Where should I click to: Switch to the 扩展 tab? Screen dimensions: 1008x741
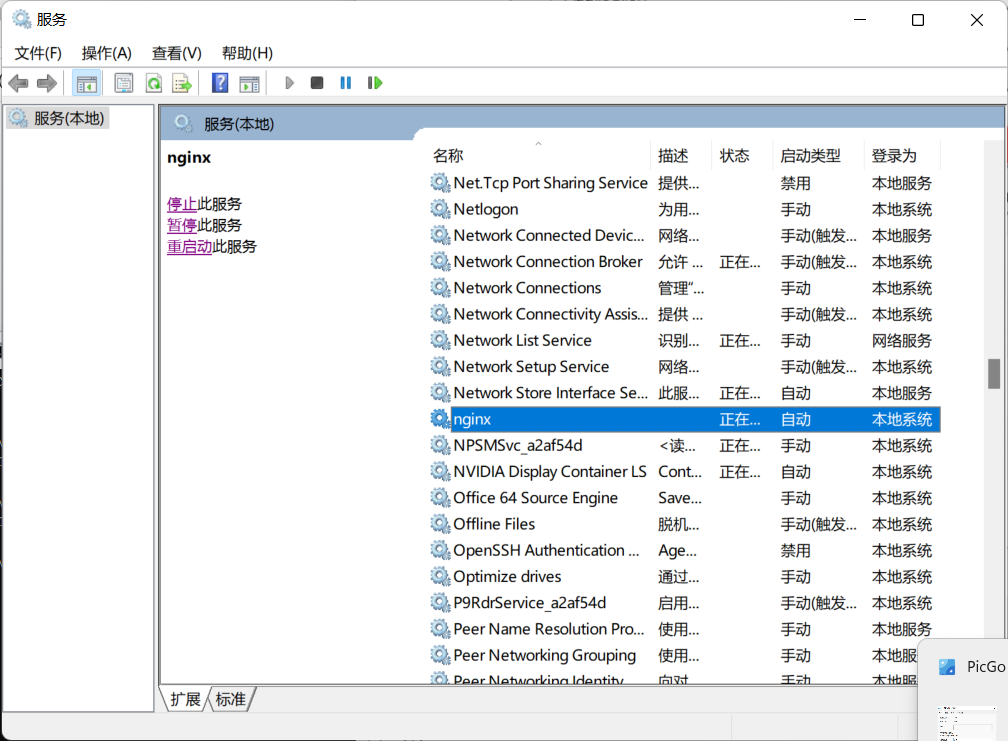click(185, 699)
